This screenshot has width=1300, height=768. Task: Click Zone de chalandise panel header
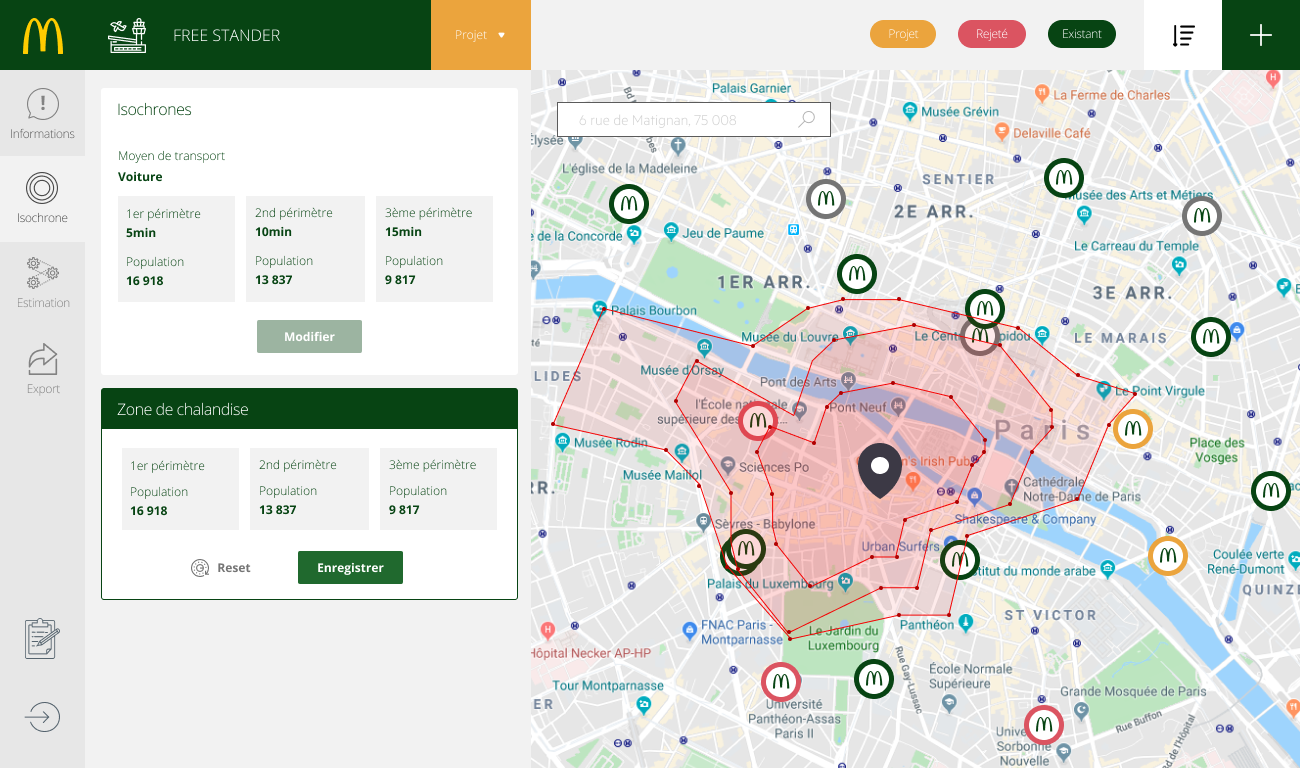309,409
